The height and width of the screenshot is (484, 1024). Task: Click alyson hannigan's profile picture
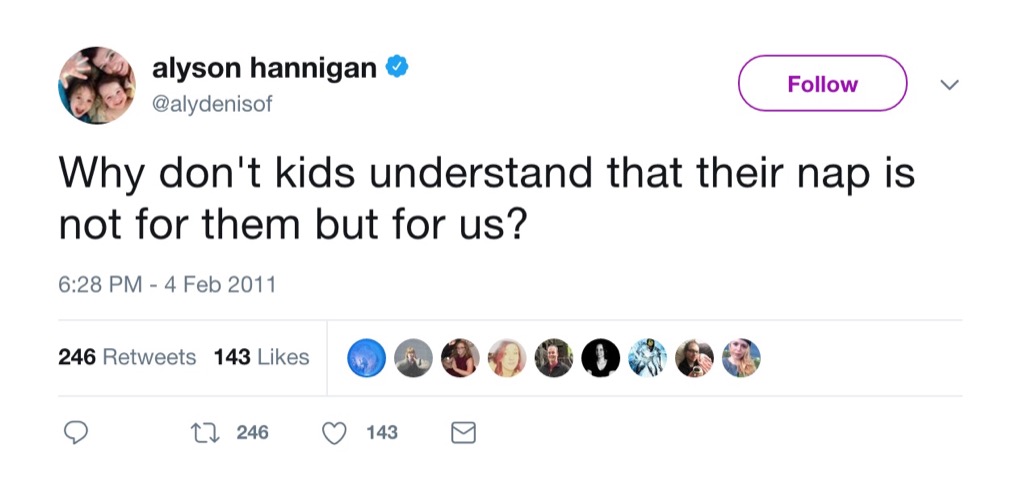point(96,84)
